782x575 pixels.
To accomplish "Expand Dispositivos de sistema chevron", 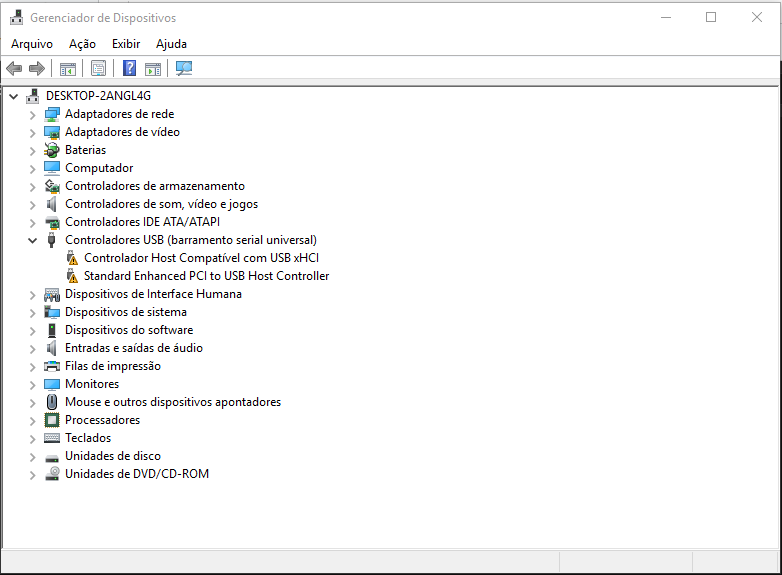I will [x=32, y=313].
